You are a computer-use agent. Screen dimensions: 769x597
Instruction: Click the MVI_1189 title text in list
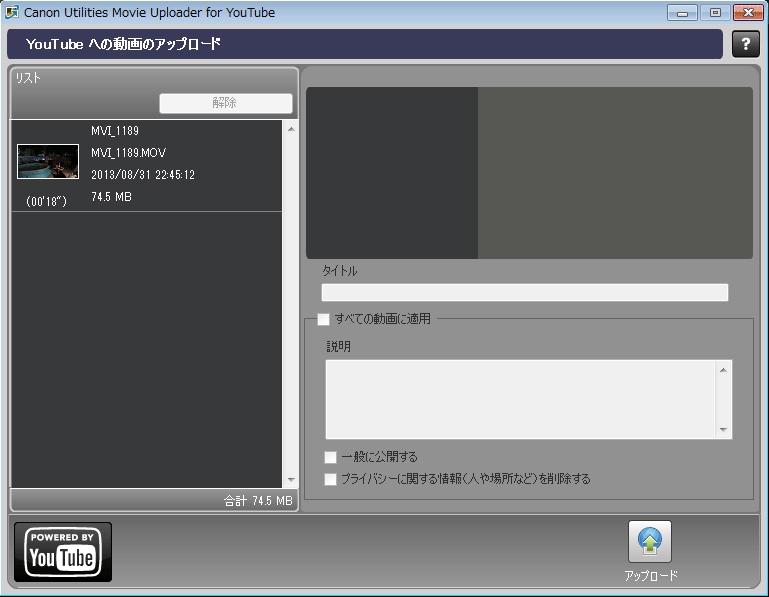coord(115,131)
